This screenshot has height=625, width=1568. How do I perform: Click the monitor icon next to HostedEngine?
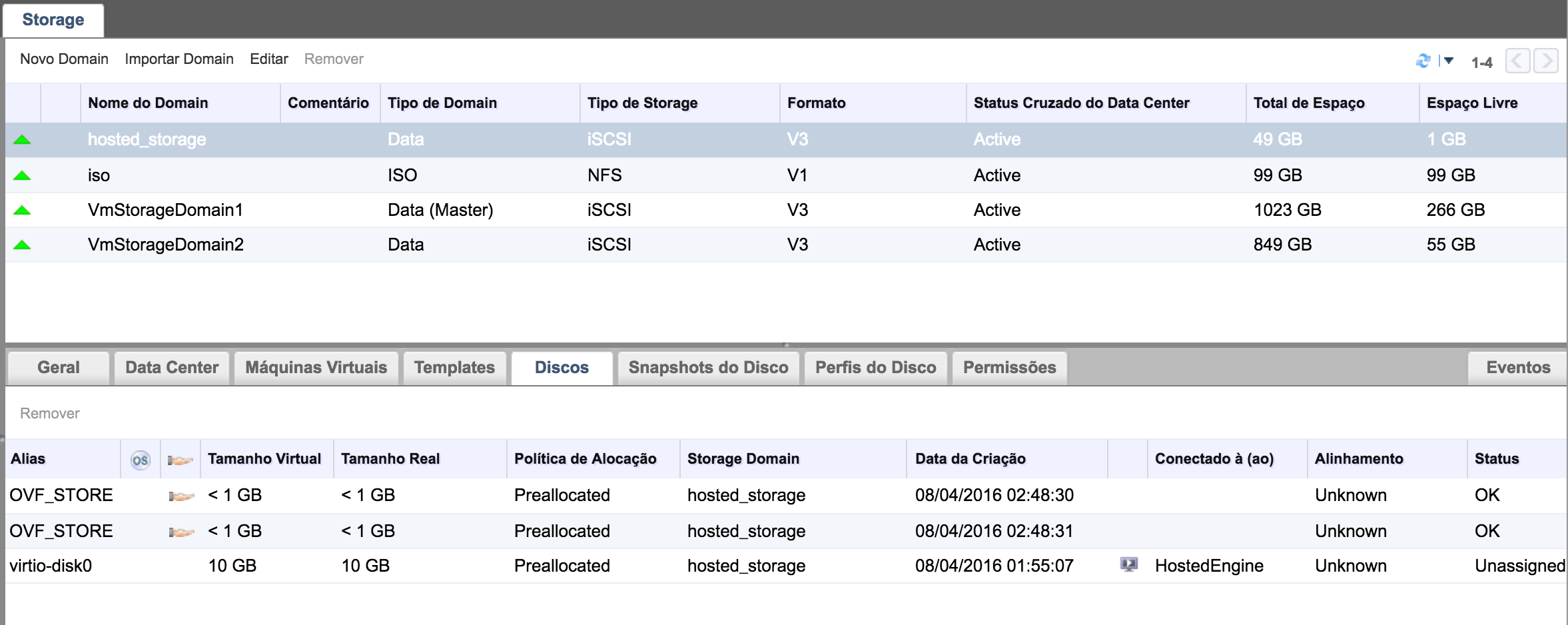tap(1128, 565)
